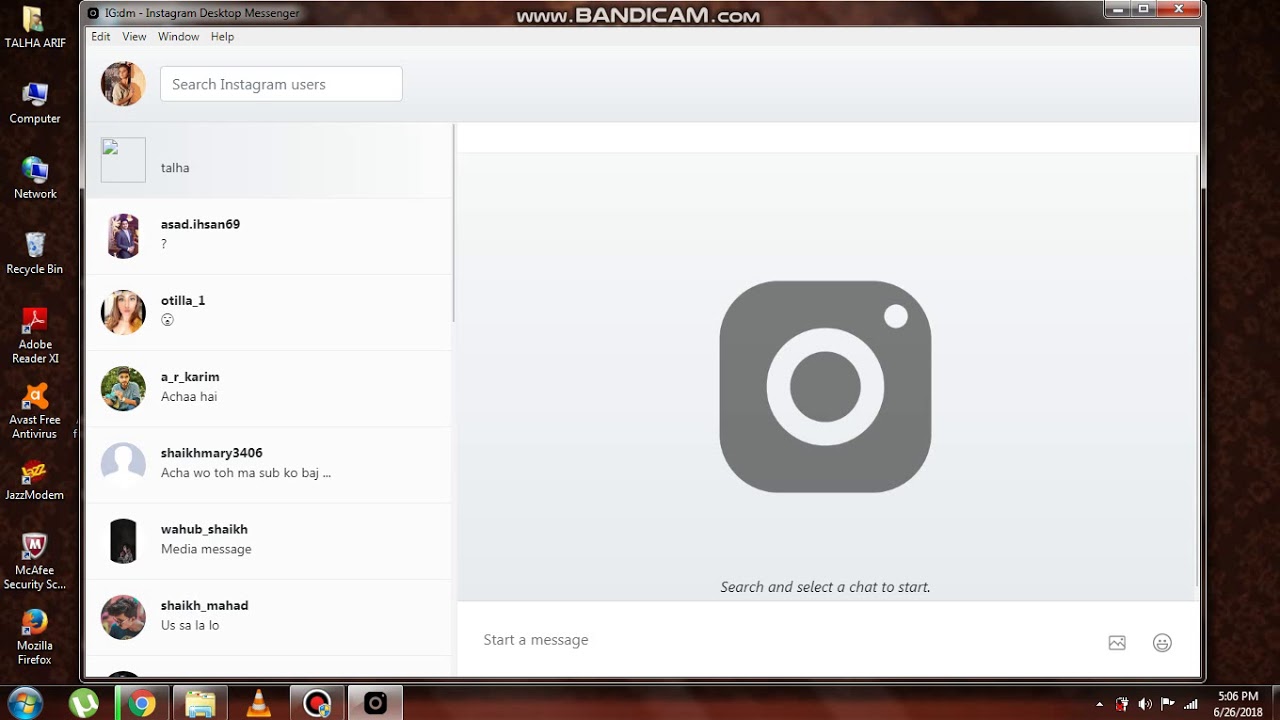Click the uTorrent taskbar icon
The width and height of the screenshot is (1280, 720).
[84, 704]
